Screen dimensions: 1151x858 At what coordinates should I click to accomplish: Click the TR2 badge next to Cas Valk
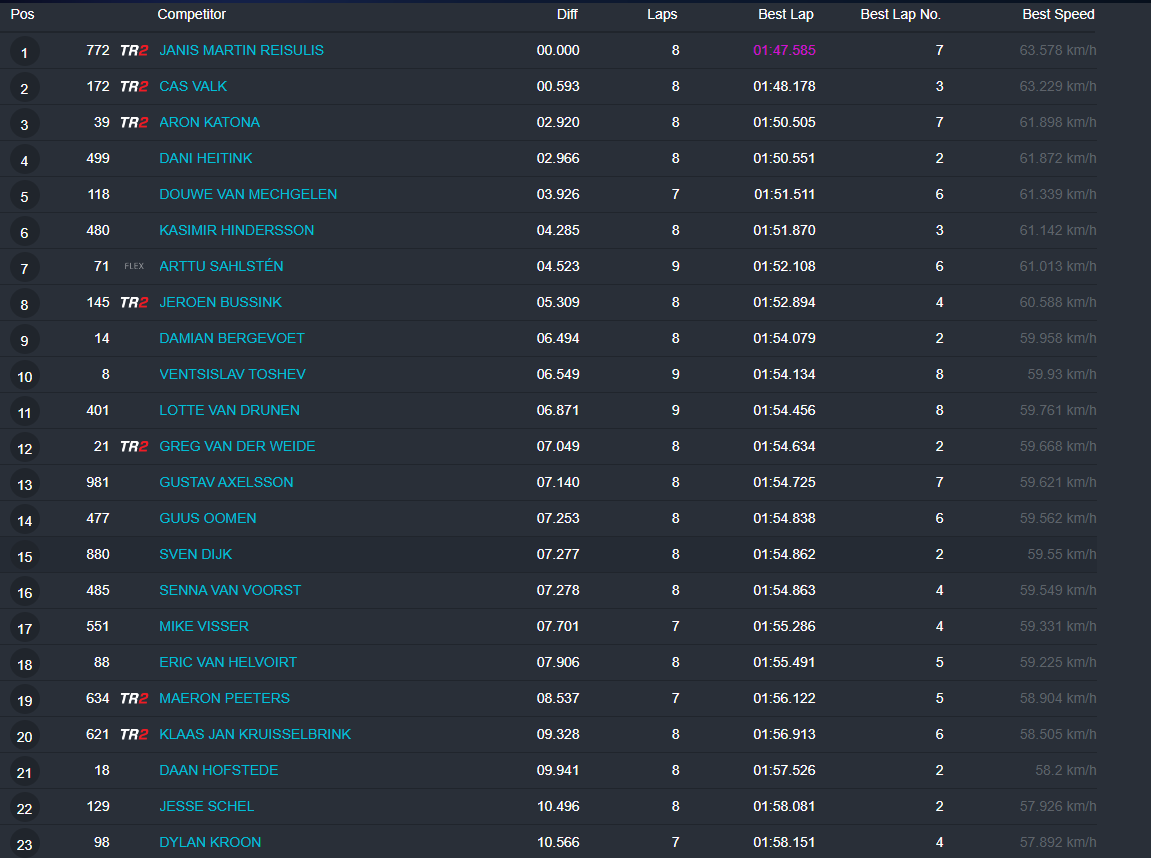pos(133,87)
